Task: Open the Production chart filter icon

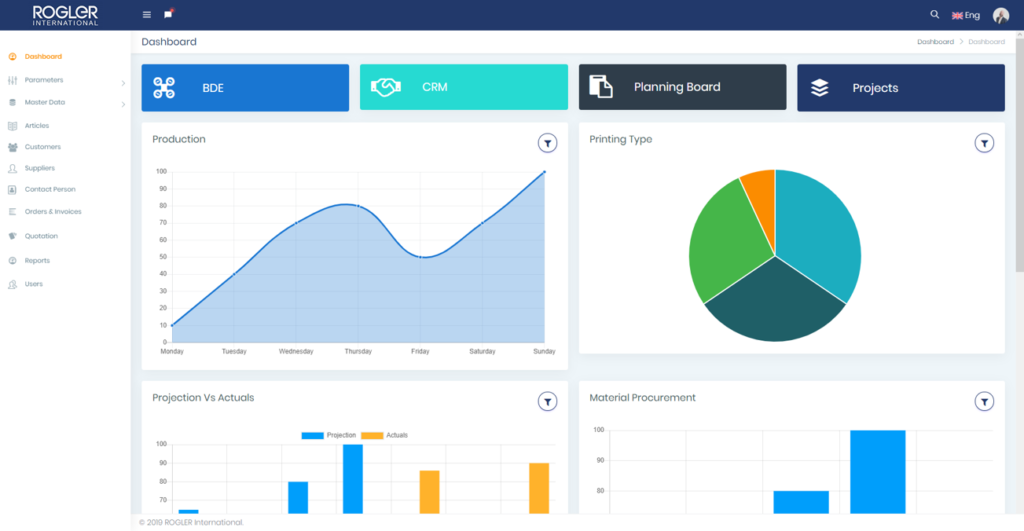Action: pos(547,143)
